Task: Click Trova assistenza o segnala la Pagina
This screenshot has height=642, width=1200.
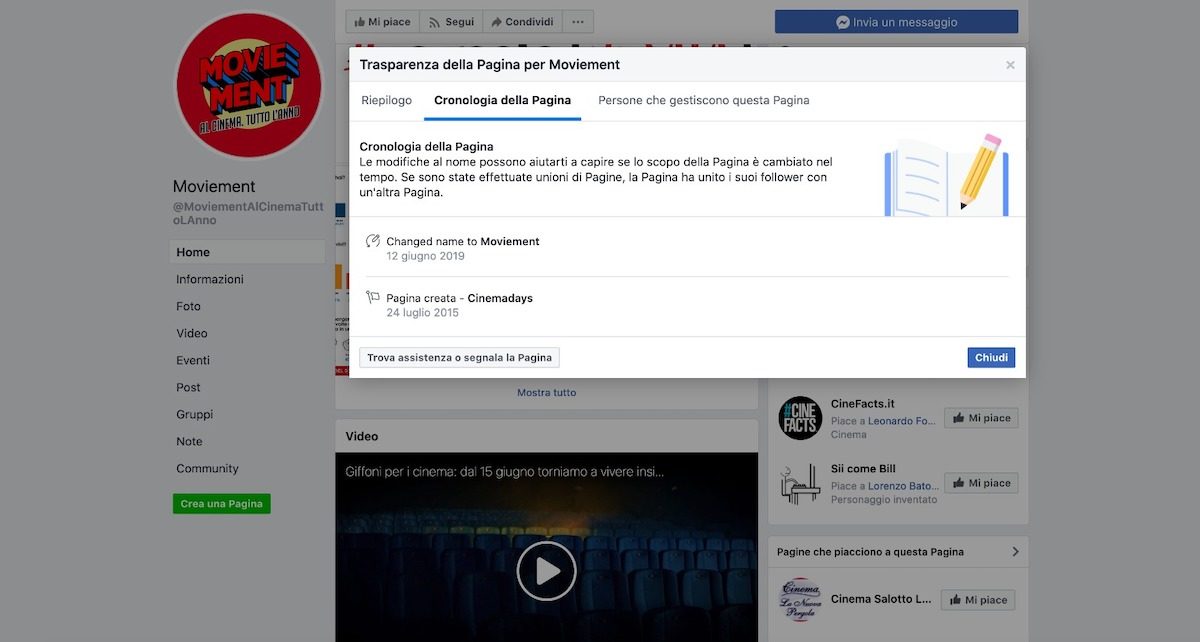Action: coord(459,358)
